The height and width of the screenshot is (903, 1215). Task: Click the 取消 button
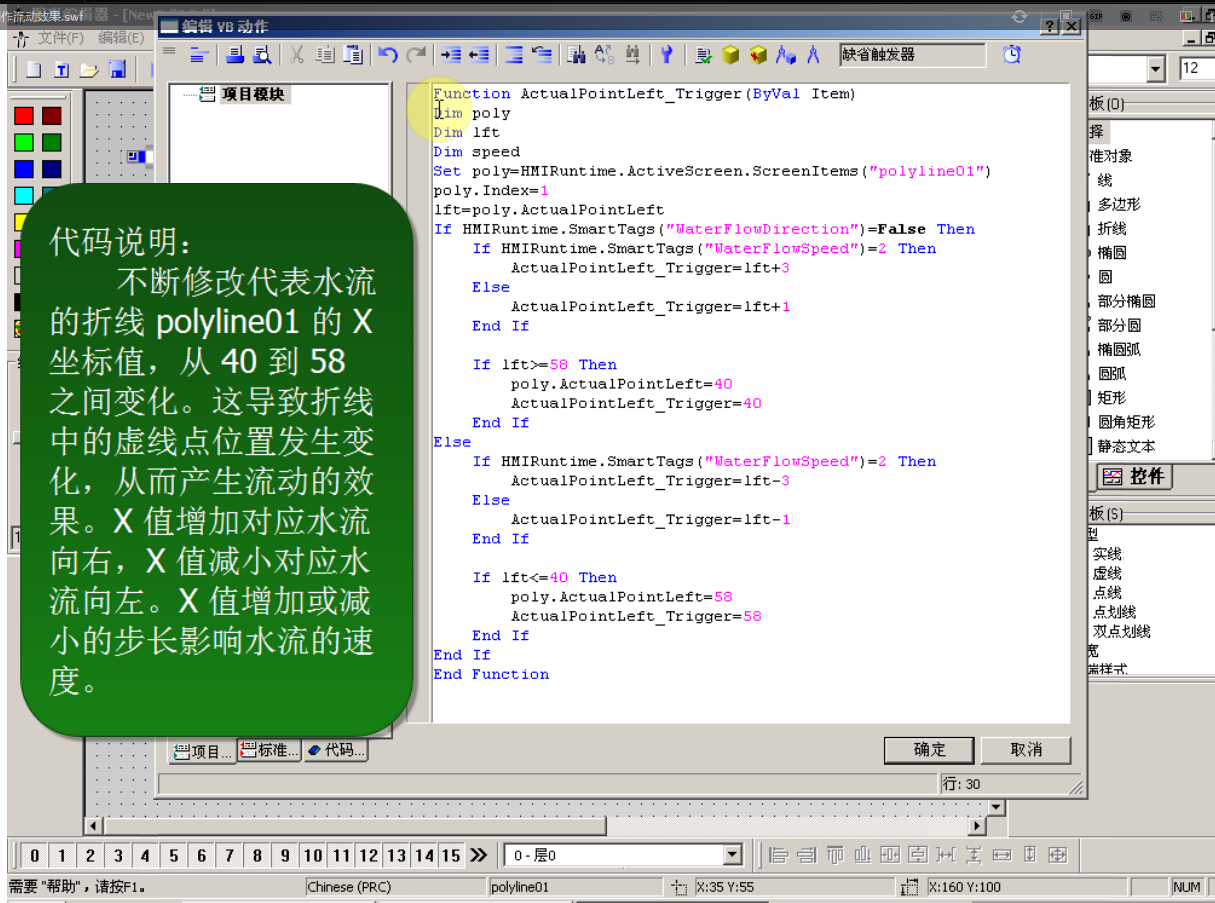1026,750
